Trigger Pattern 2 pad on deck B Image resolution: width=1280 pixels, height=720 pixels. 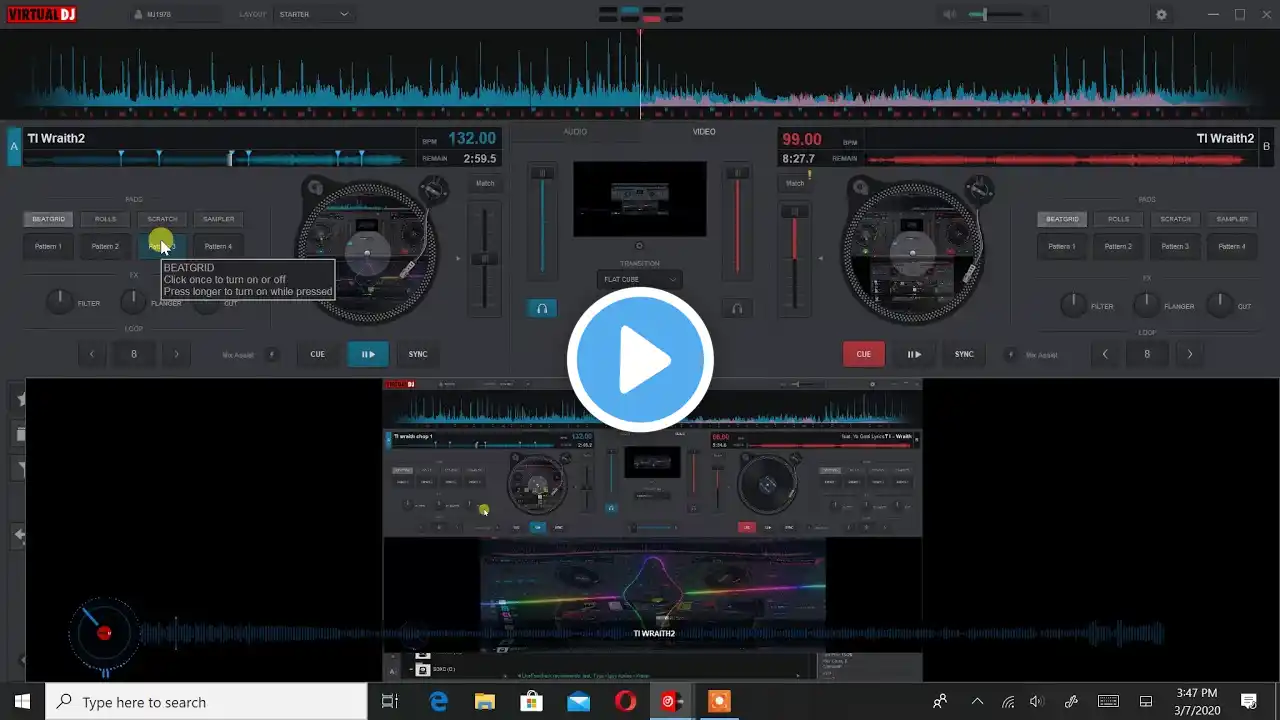(1119, 246)
